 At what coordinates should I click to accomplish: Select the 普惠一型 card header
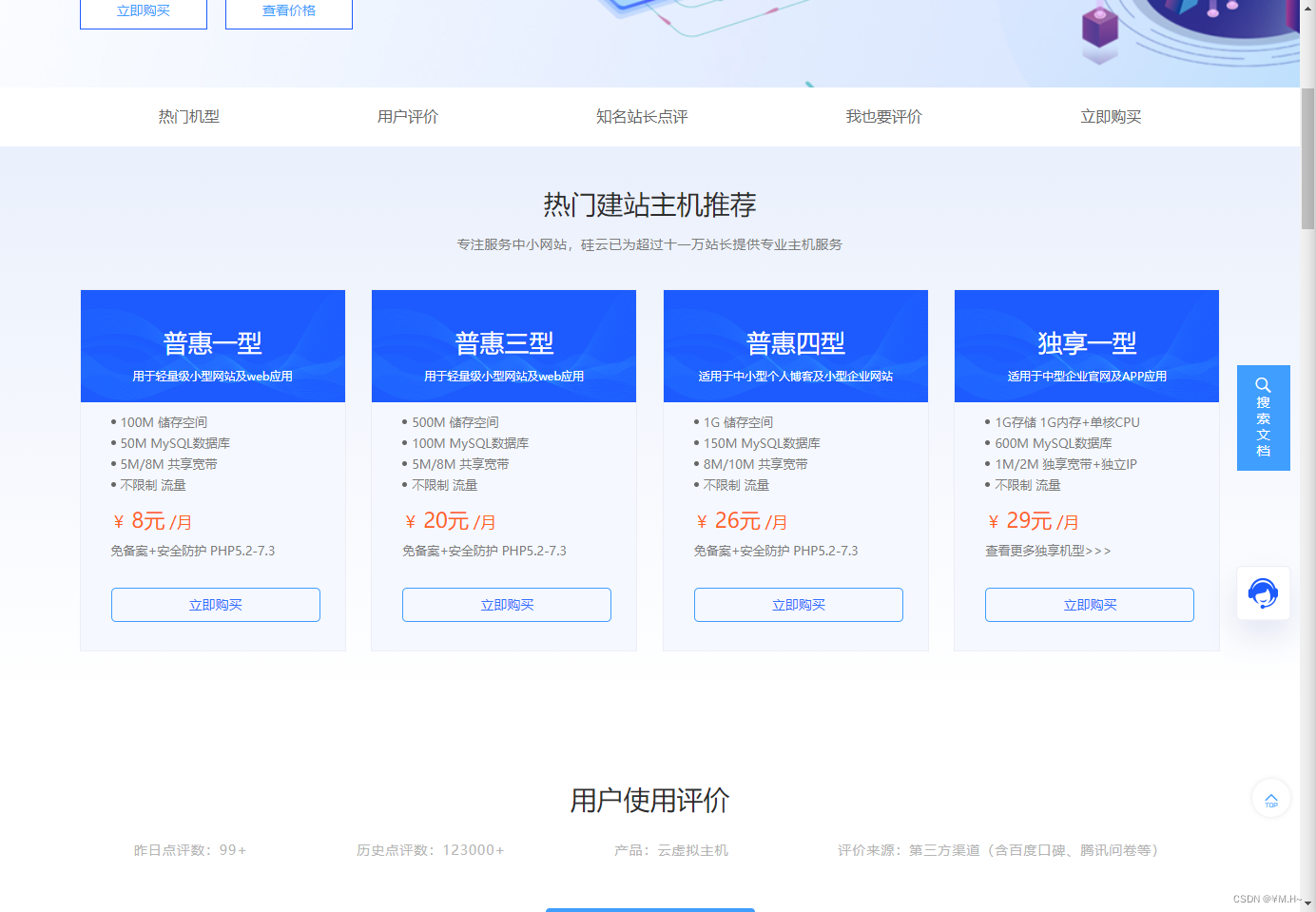[x=213, y=346]
